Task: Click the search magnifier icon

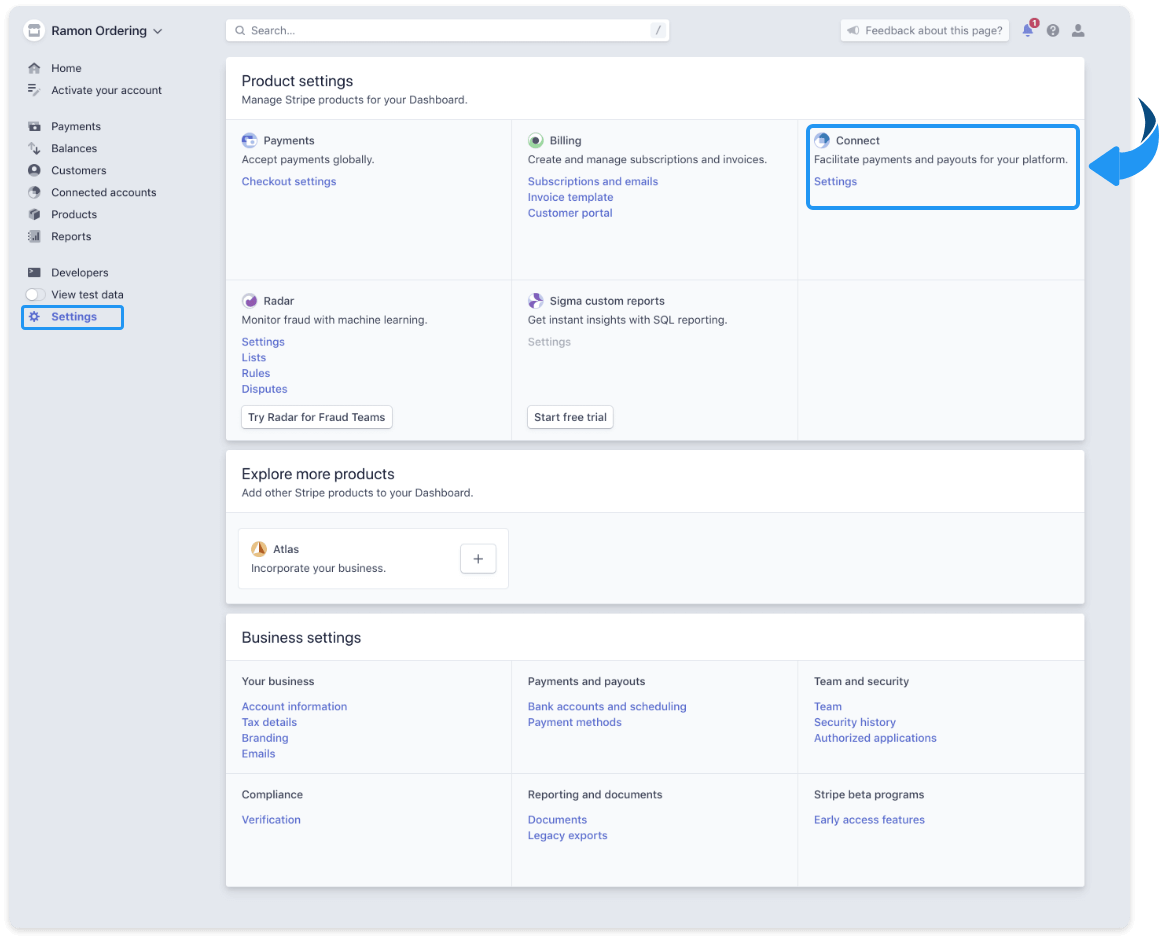Action: pos(240,30)
